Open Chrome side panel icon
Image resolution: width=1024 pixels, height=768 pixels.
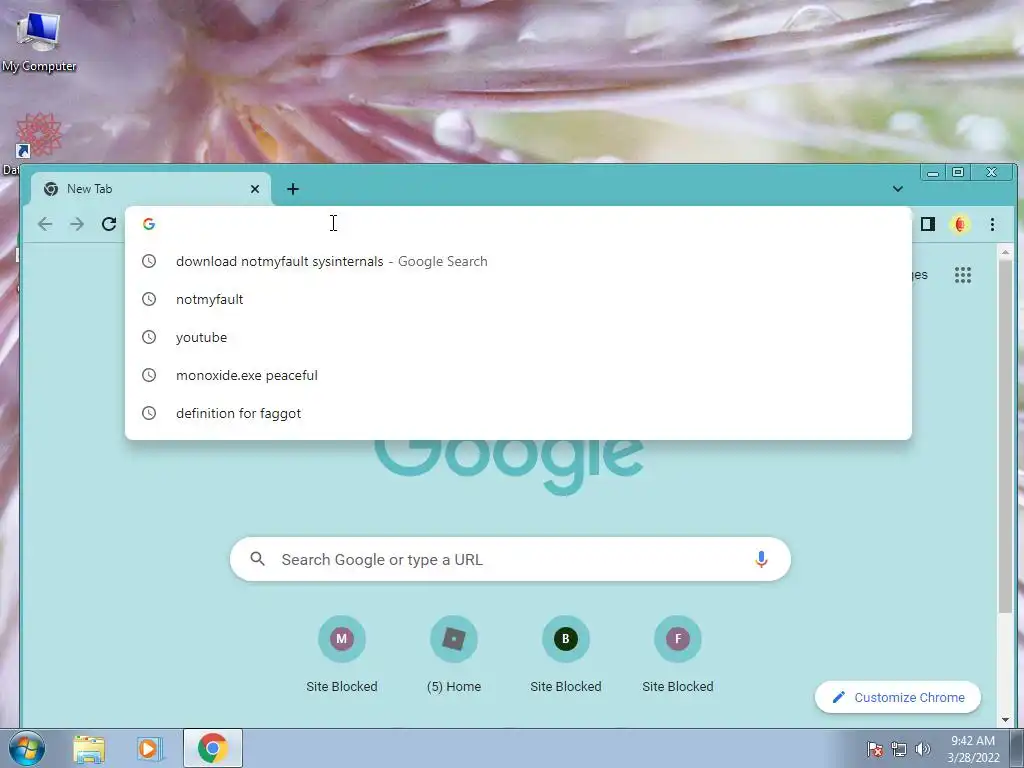pos(927,224)
